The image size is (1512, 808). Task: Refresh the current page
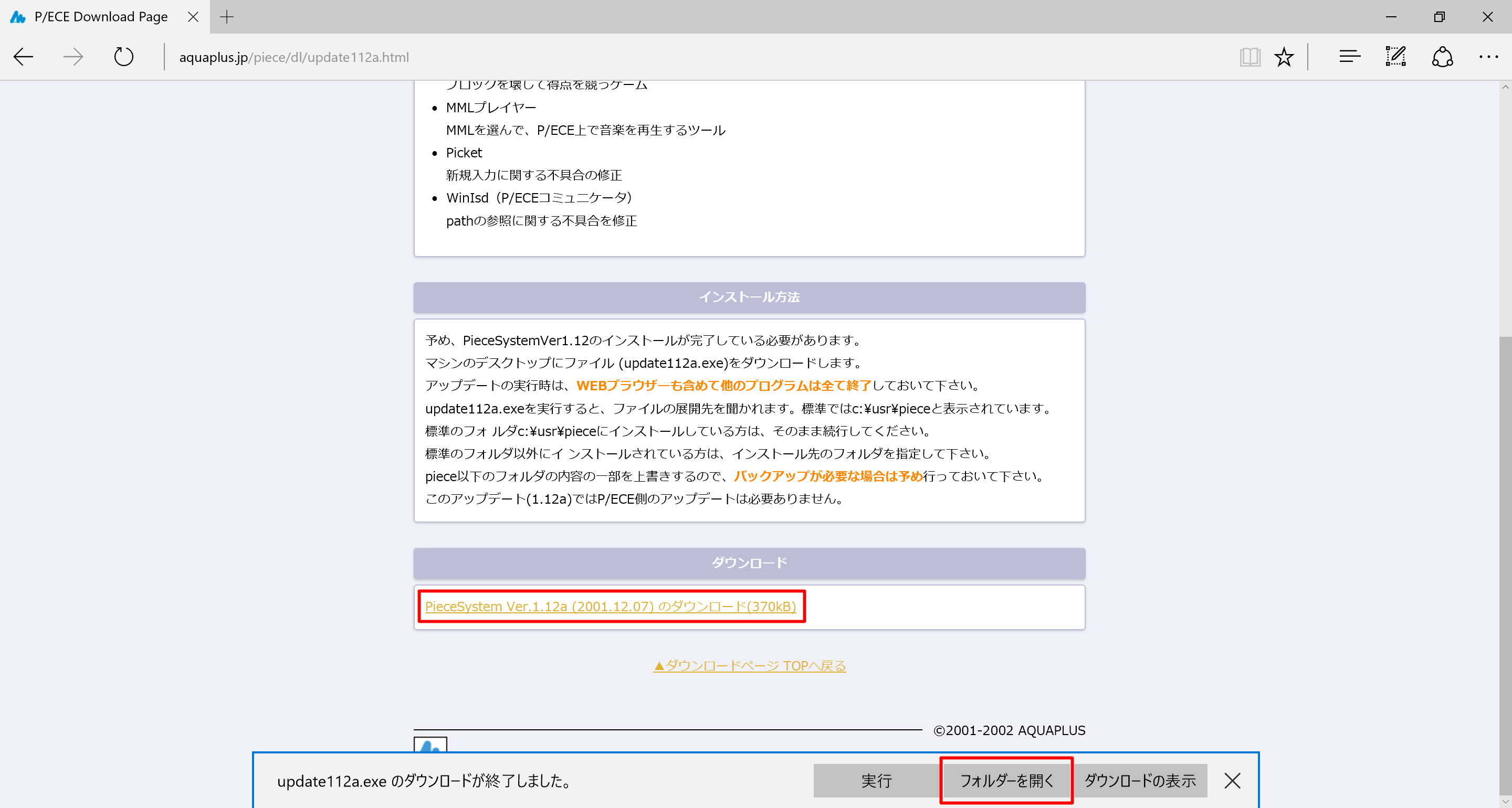tap(123, 57)
